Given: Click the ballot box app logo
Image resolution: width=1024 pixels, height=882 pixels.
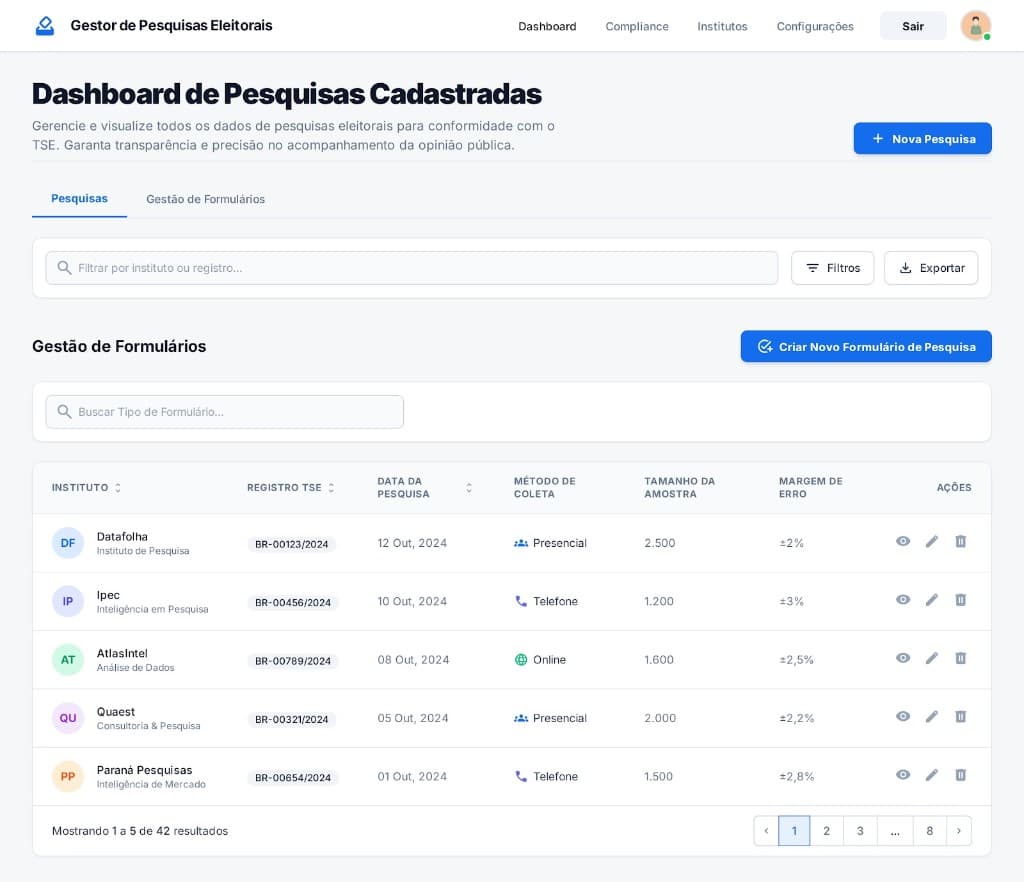Looking at the screenshot, I should point(44,26).
